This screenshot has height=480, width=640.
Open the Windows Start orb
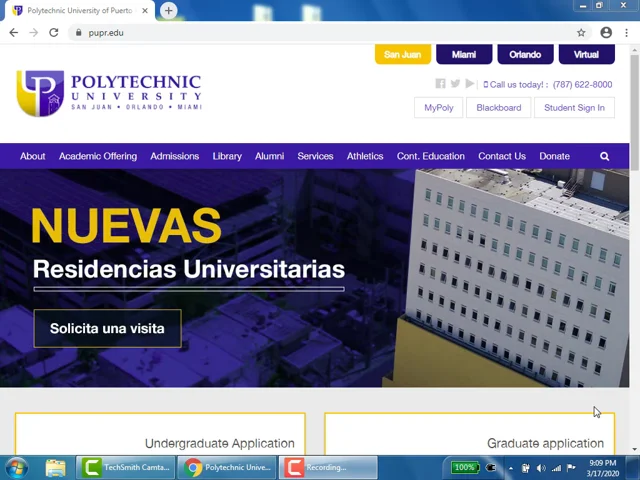(16, 468)
